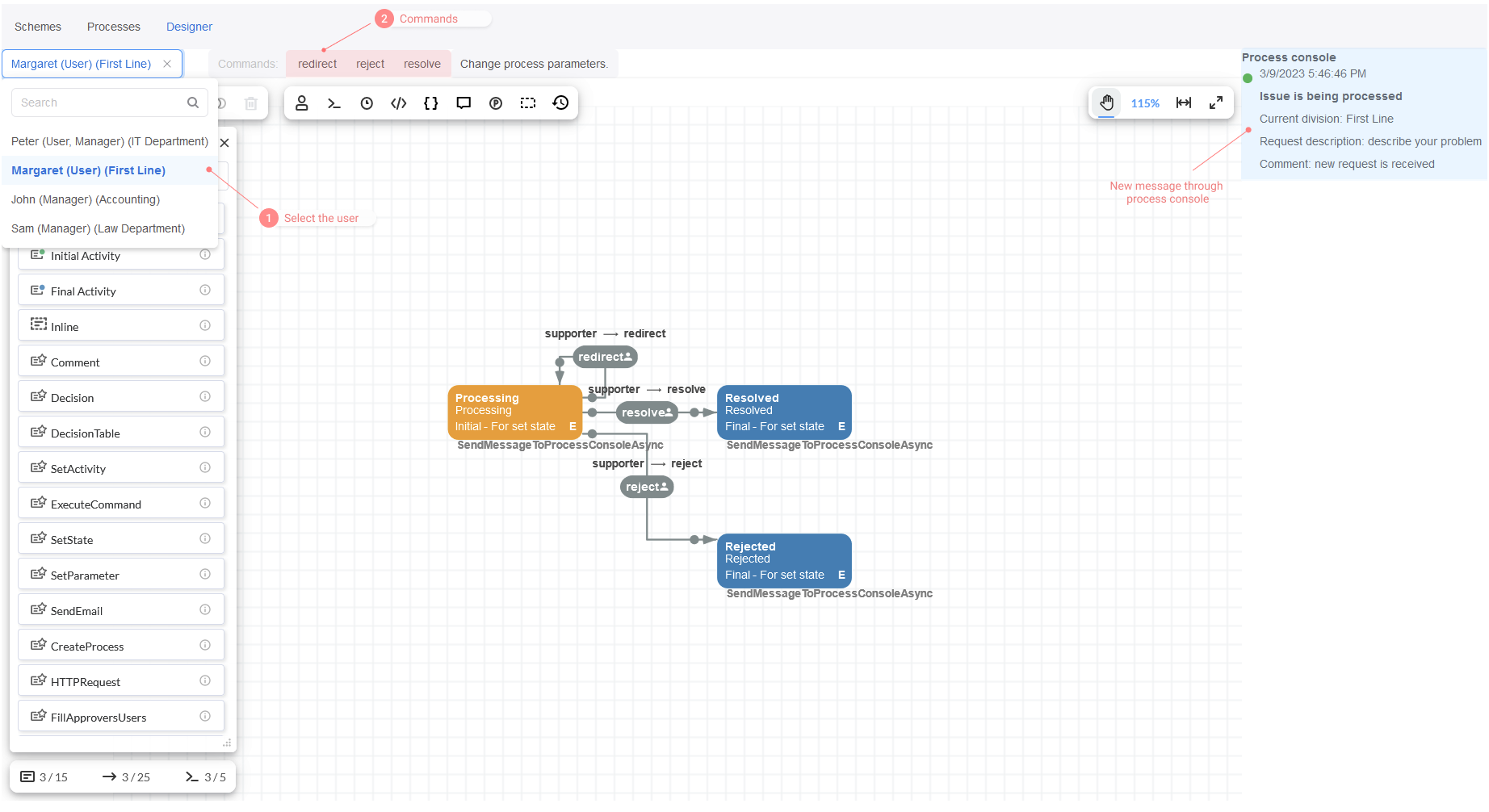Show info for HTTPRequest element
The image size is (1489, 812).
point(205,680)
